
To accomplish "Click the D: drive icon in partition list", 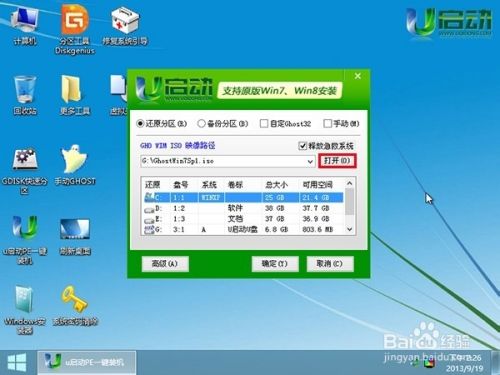I will pos(150,209).
